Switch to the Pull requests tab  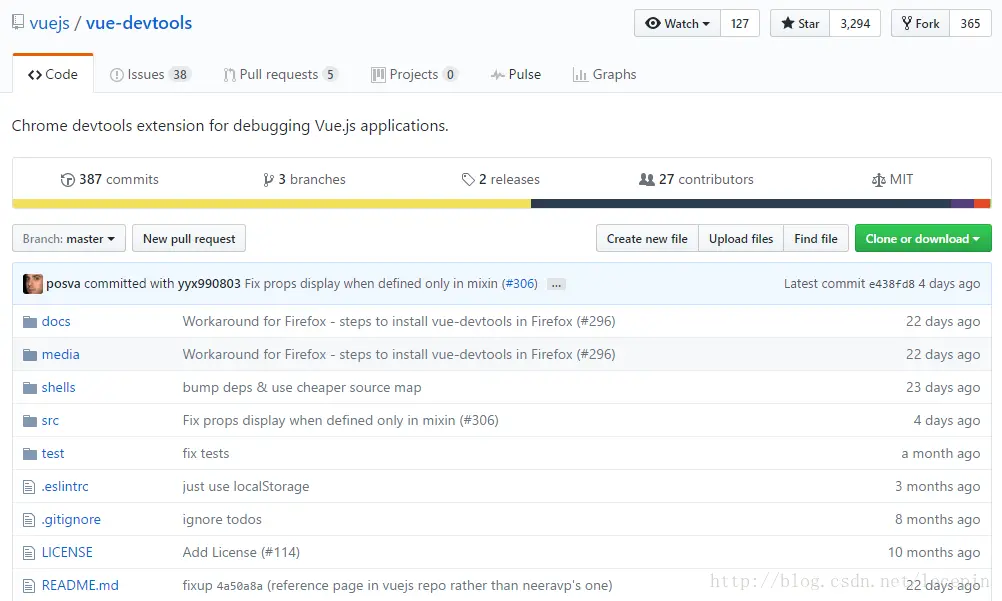(x=281, y=75)
